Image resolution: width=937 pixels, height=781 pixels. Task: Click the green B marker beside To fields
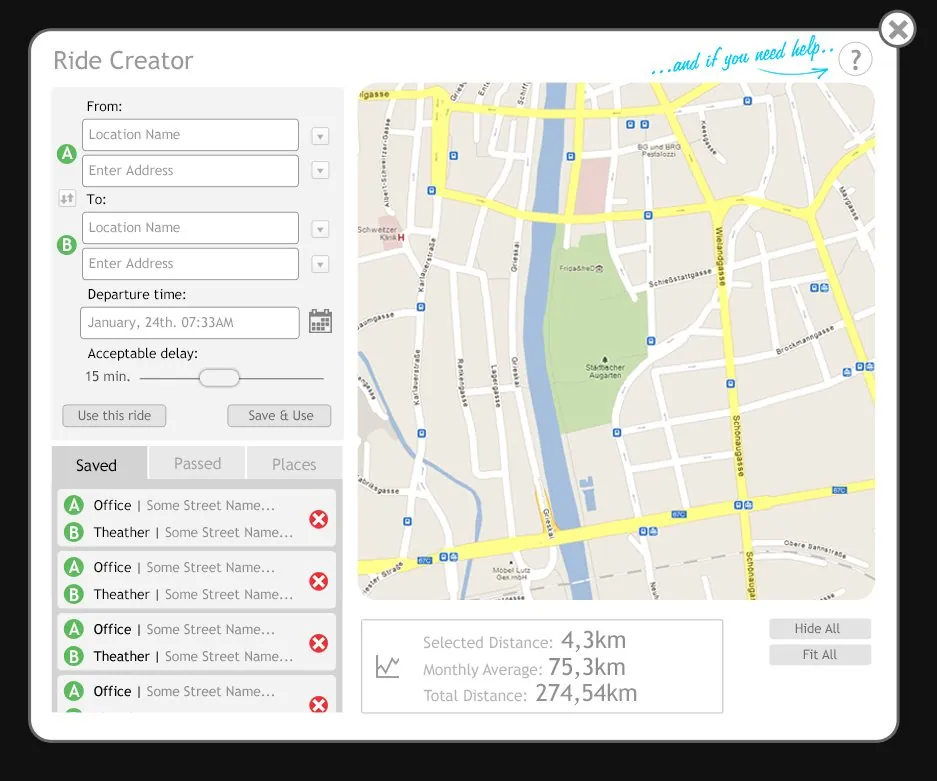pyautogui.click(x=67, y=245)
